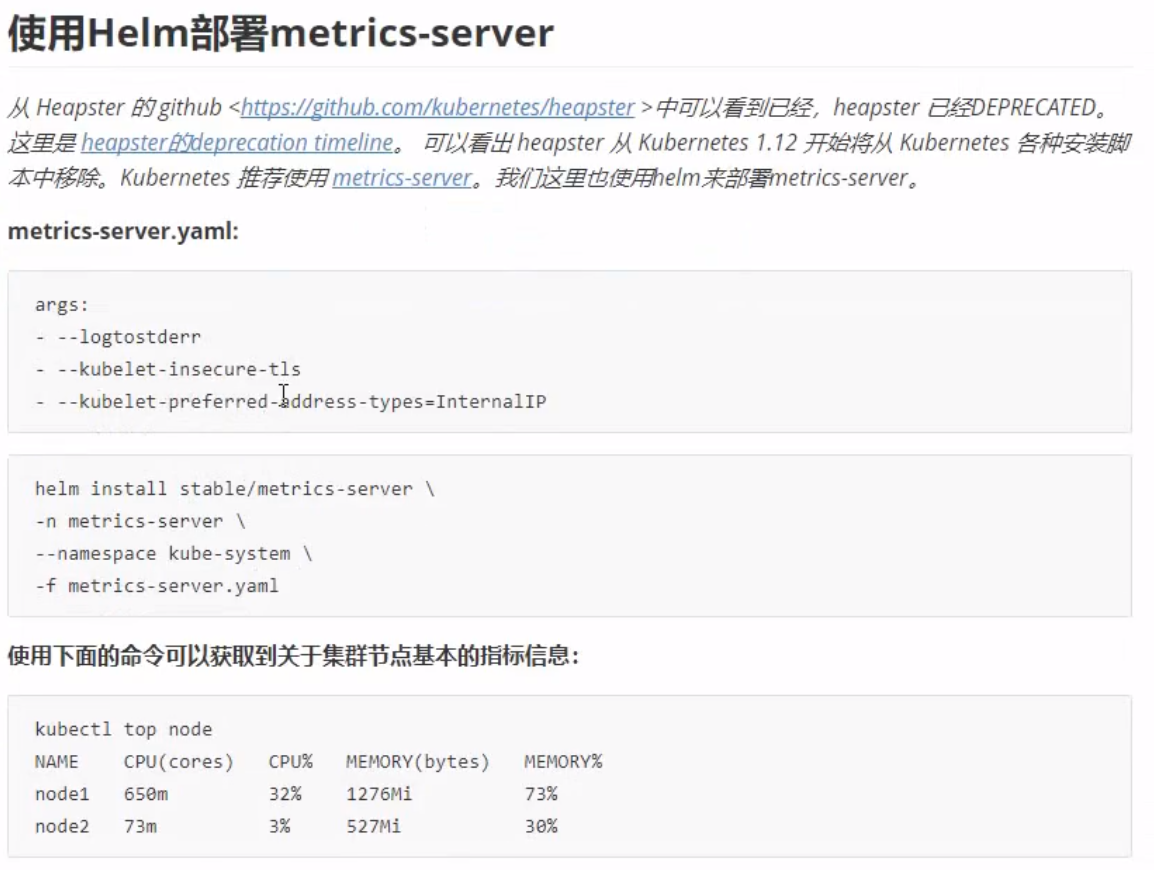Click the heading '使用Helm部署metrics-server'
1154x870 pixels.
280,33
